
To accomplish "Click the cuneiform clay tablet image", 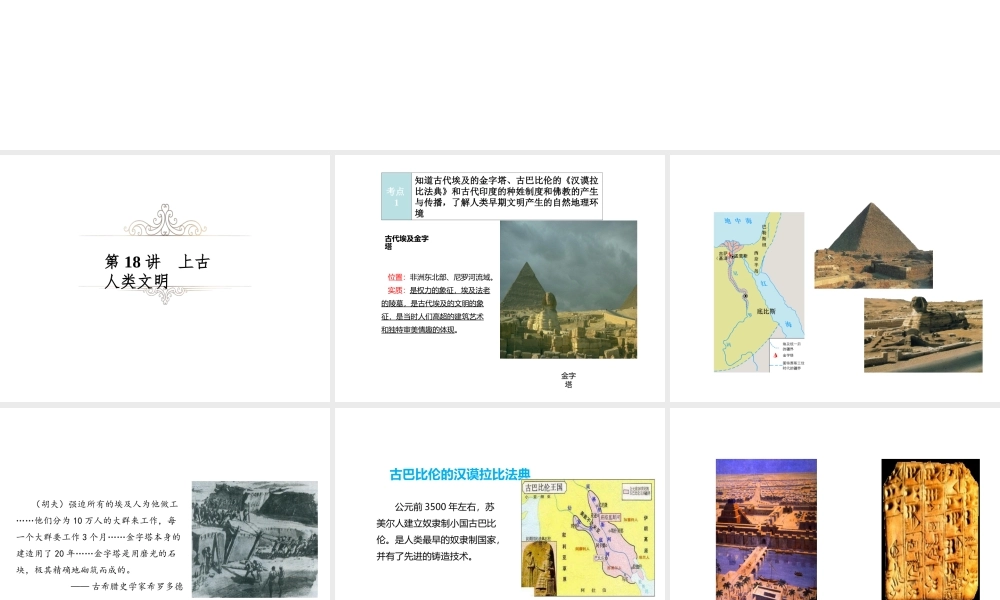I will [930, 529].
